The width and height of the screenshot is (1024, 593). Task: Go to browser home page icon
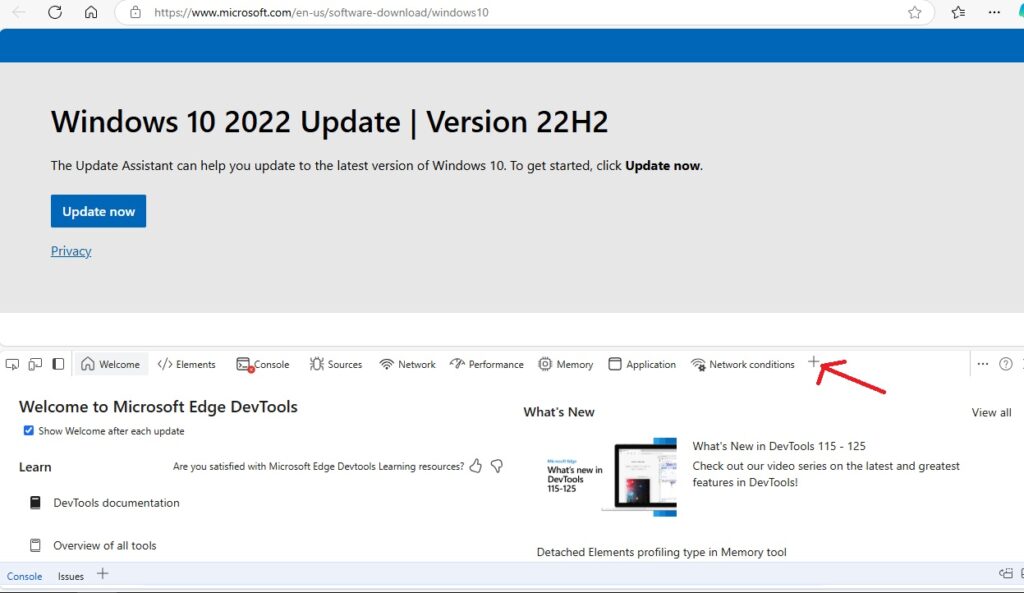91,12
